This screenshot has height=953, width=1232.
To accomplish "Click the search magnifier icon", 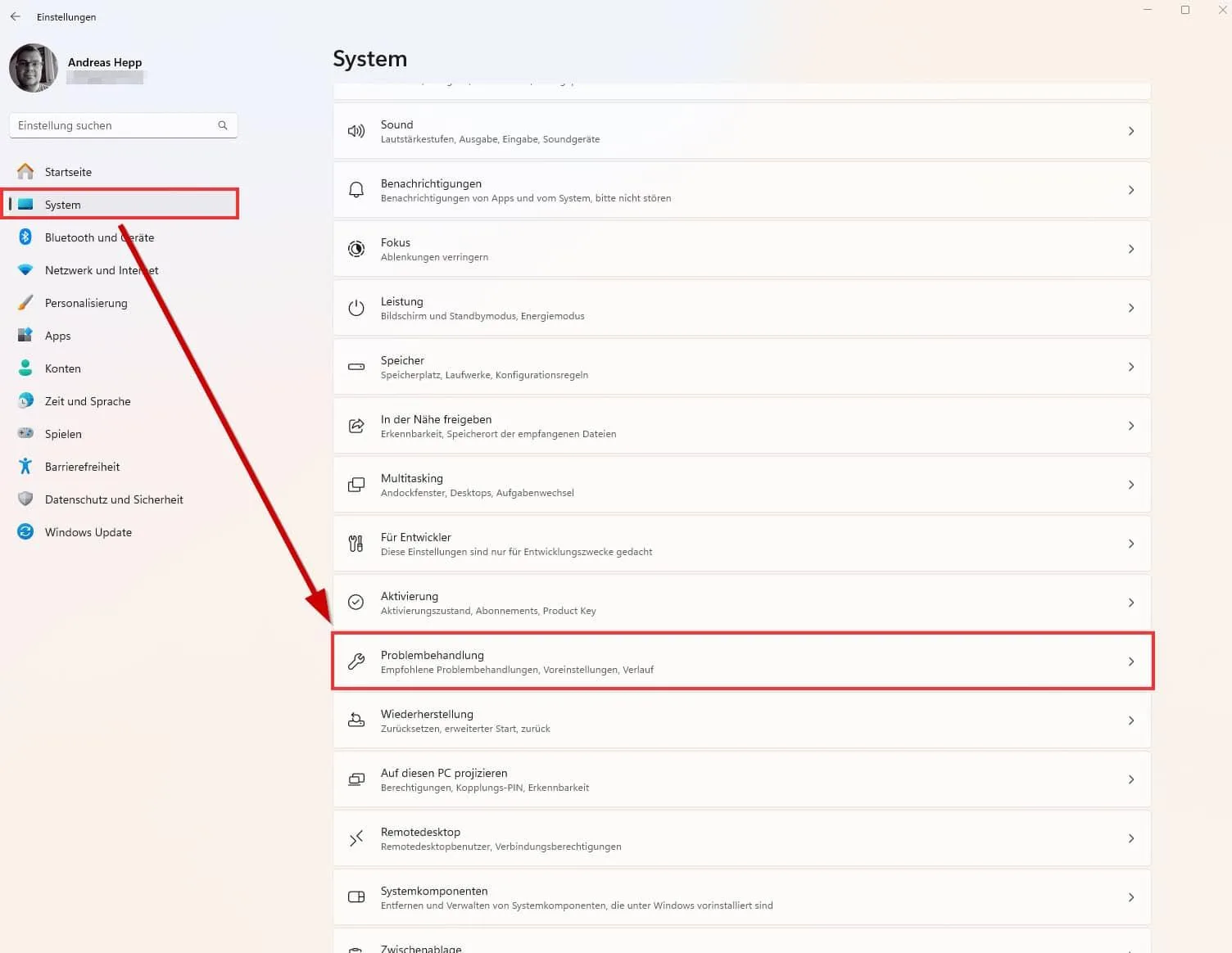I will (x=223, y=125).
